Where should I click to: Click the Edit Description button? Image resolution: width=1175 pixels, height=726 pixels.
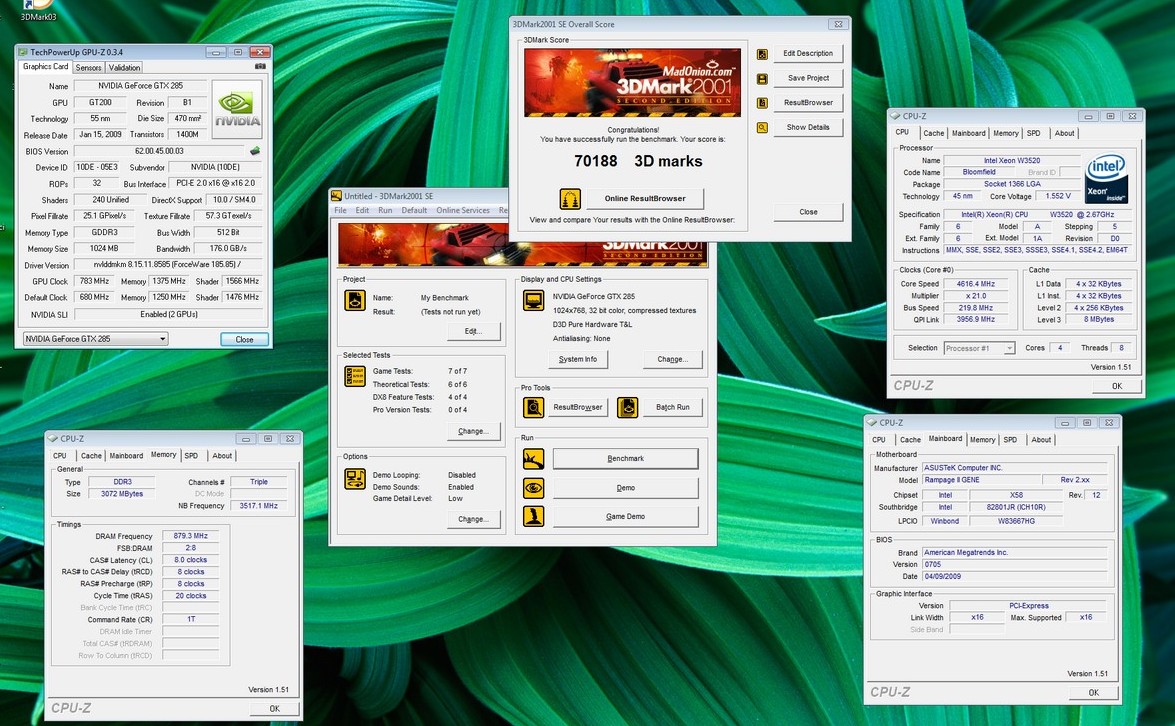pos(808,53)
